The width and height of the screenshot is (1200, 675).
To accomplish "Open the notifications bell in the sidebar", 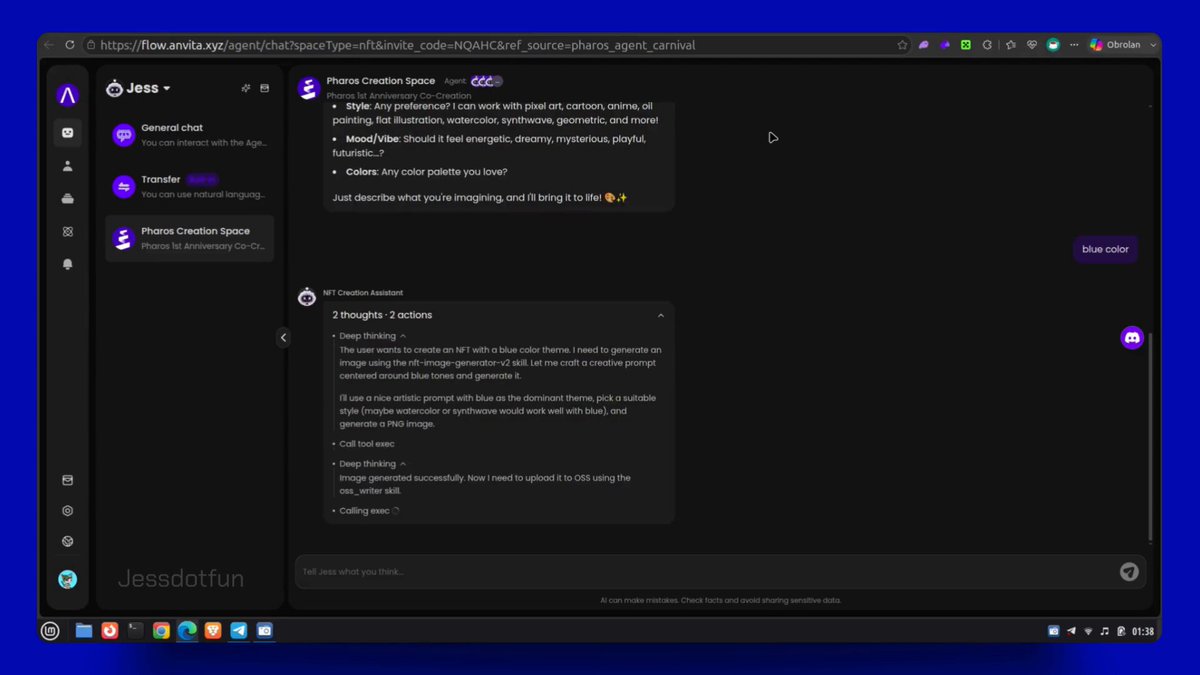I will (68, 264).
